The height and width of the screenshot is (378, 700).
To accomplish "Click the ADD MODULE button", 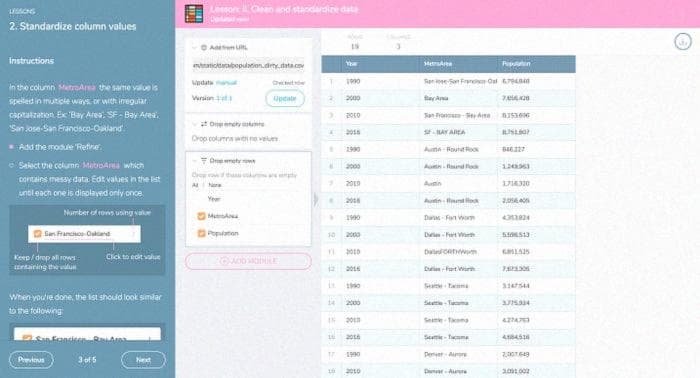I will tap(248, 261).
